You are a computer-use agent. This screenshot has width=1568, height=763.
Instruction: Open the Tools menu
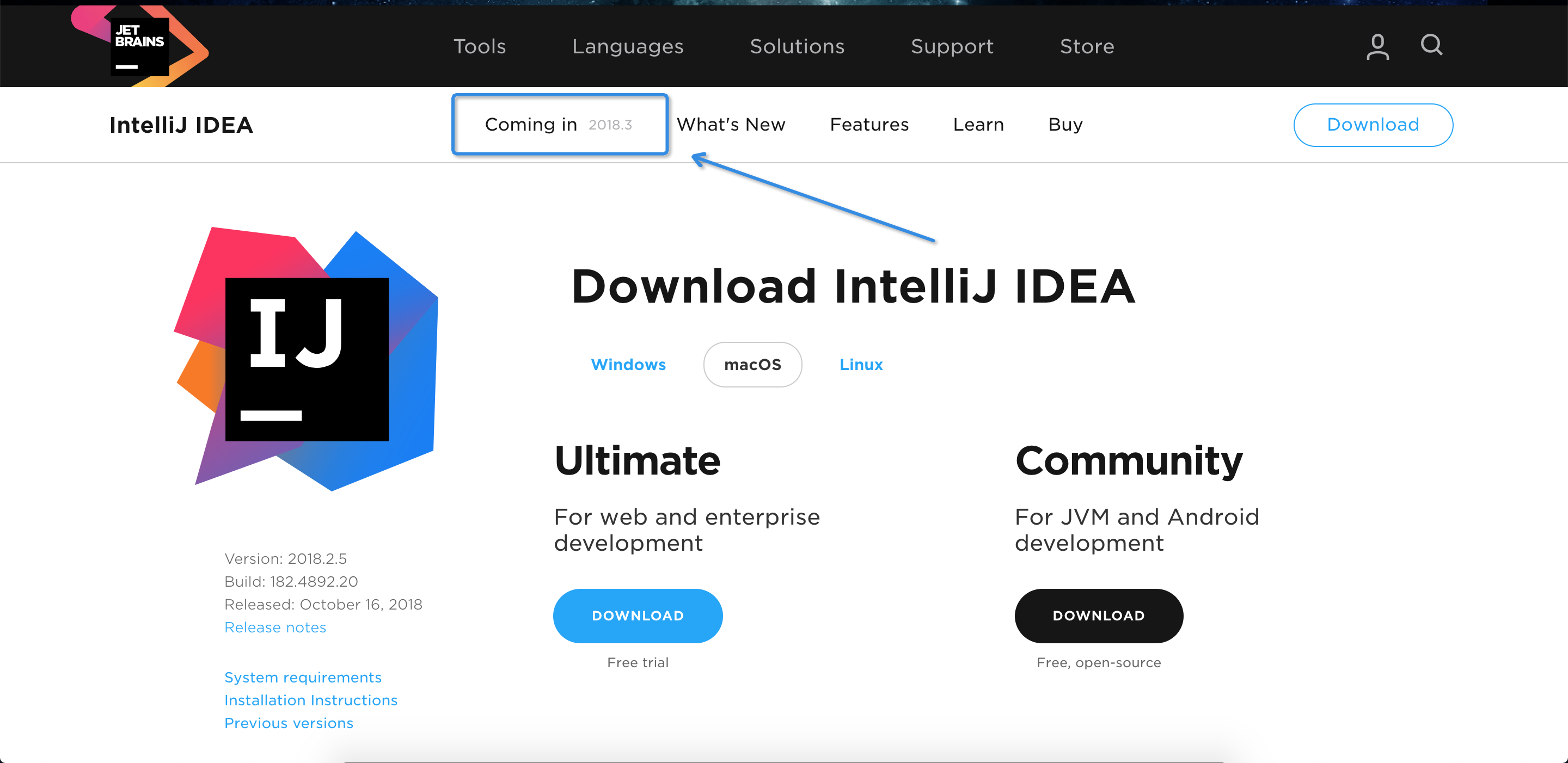coord(479,47)
